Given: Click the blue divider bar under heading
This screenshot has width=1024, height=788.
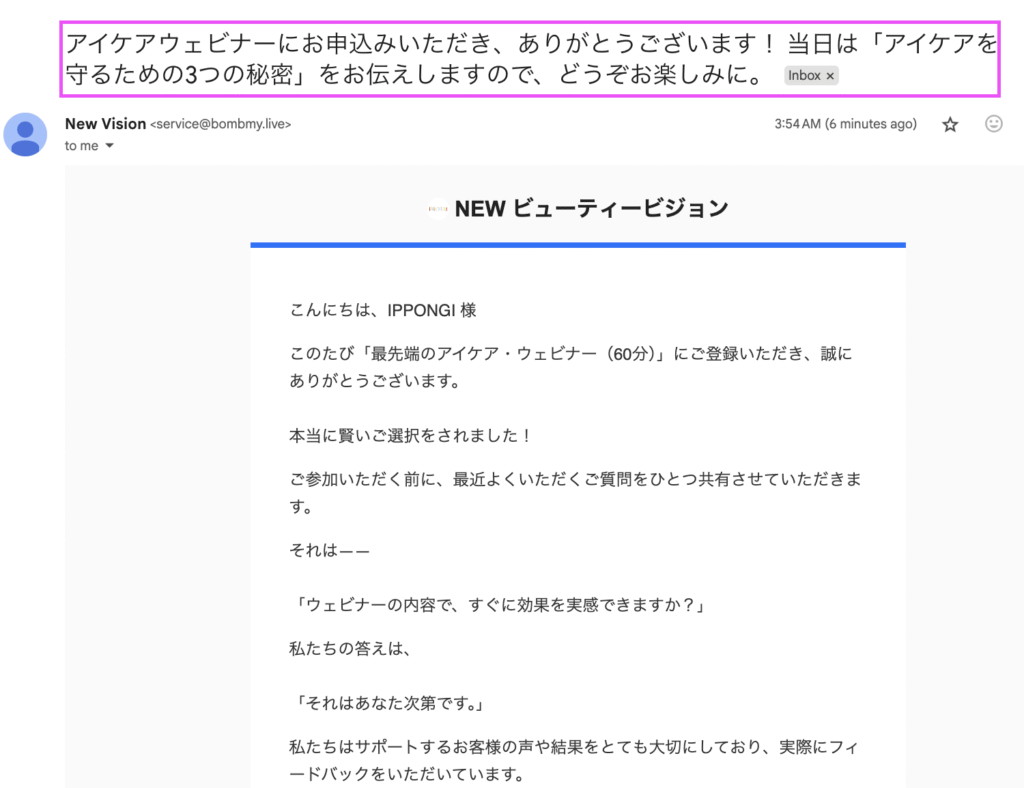Looking at the screenshot, I should coord(578,244).
